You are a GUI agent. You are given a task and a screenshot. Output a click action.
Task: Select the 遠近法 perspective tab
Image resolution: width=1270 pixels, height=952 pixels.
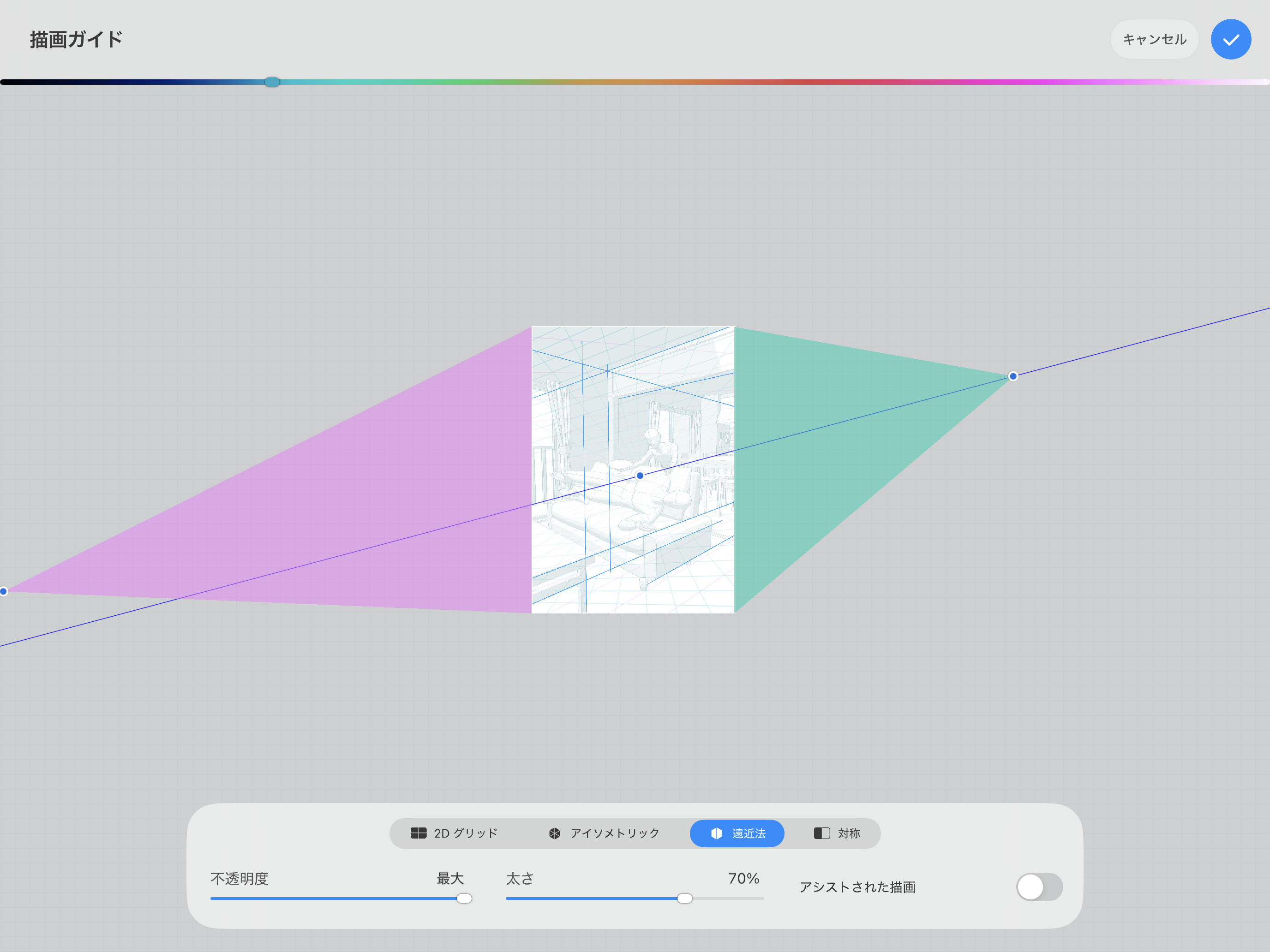click(x=737, y=833)
